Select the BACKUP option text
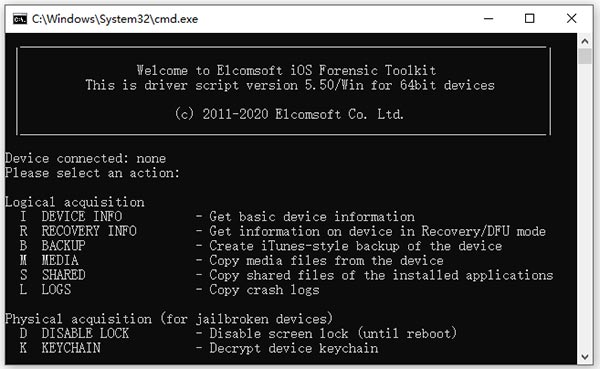 (x=64, y=246)
